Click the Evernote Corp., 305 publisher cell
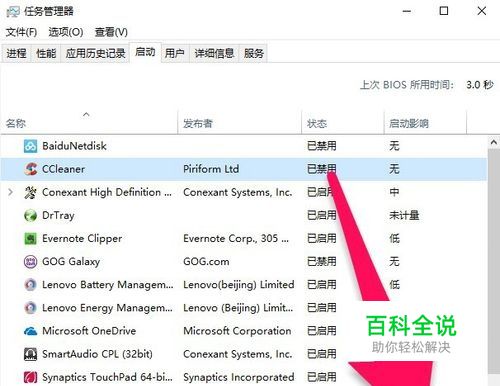The image size is (500, 386). (236, 239)
